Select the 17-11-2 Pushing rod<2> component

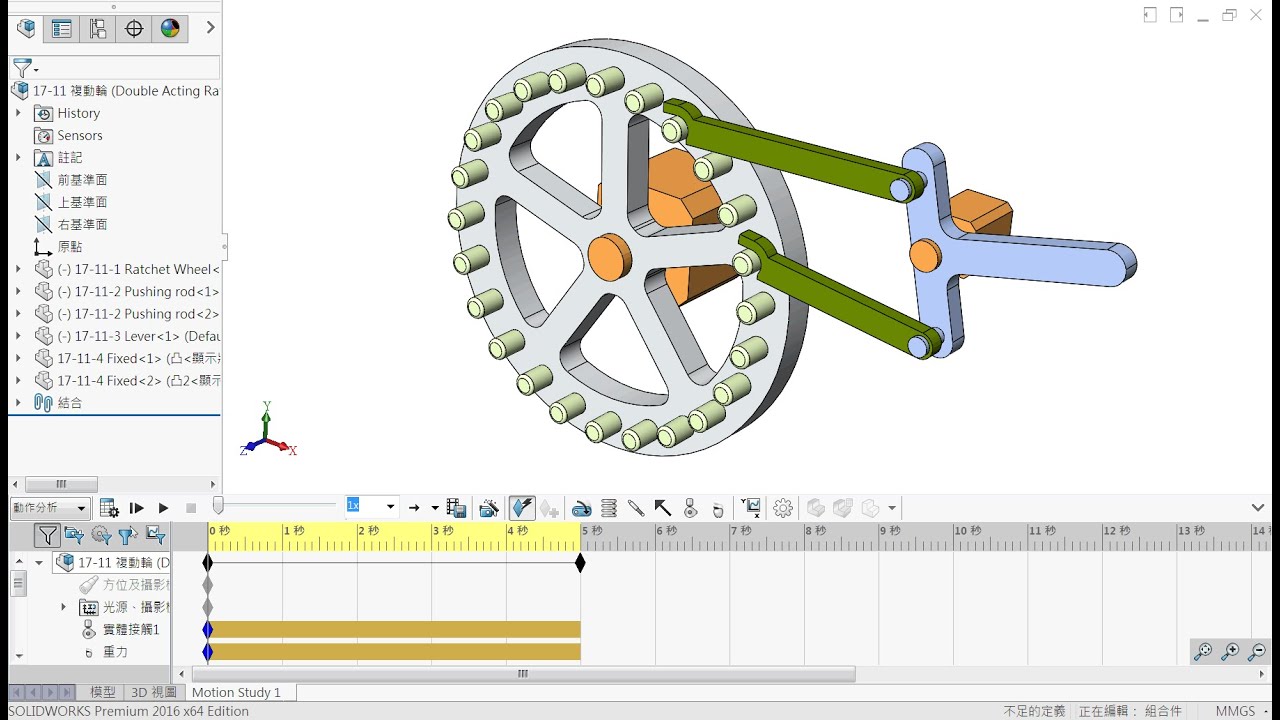click(138, 313)
